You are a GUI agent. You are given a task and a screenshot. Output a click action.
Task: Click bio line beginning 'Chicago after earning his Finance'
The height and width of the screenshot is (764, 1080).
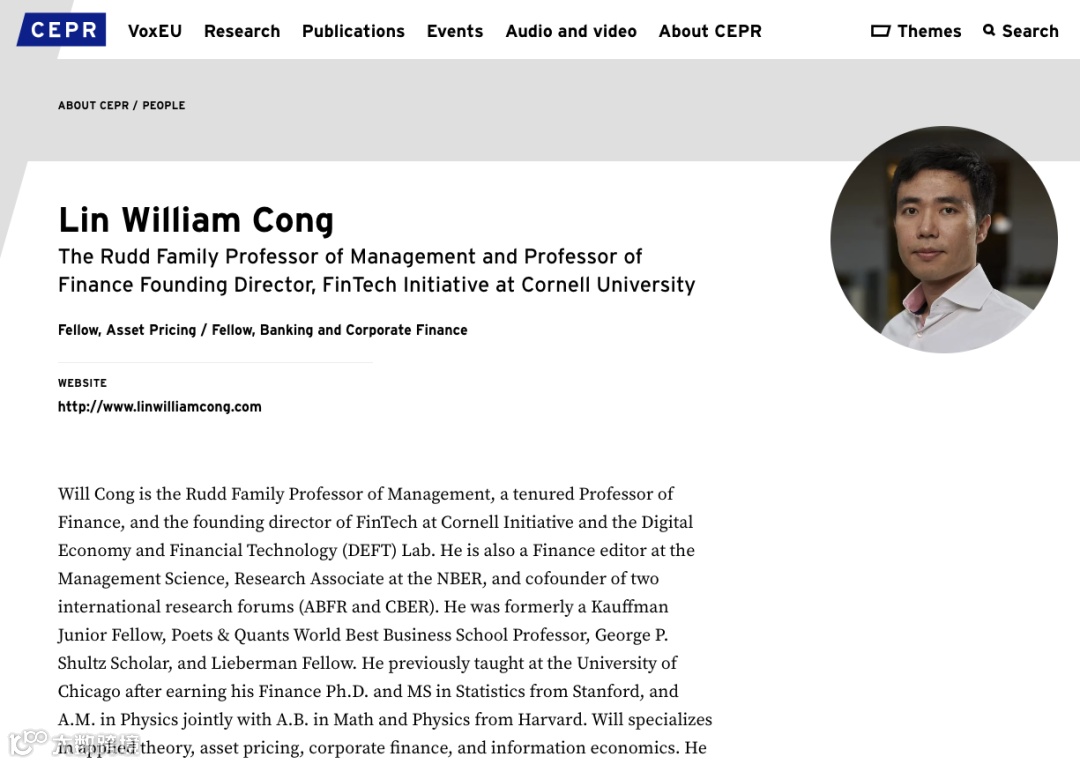click(368, 692)
